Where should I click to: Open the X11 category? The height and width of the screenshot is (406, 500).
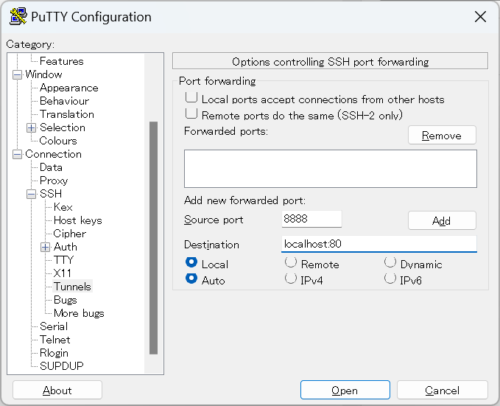(62, 273)
